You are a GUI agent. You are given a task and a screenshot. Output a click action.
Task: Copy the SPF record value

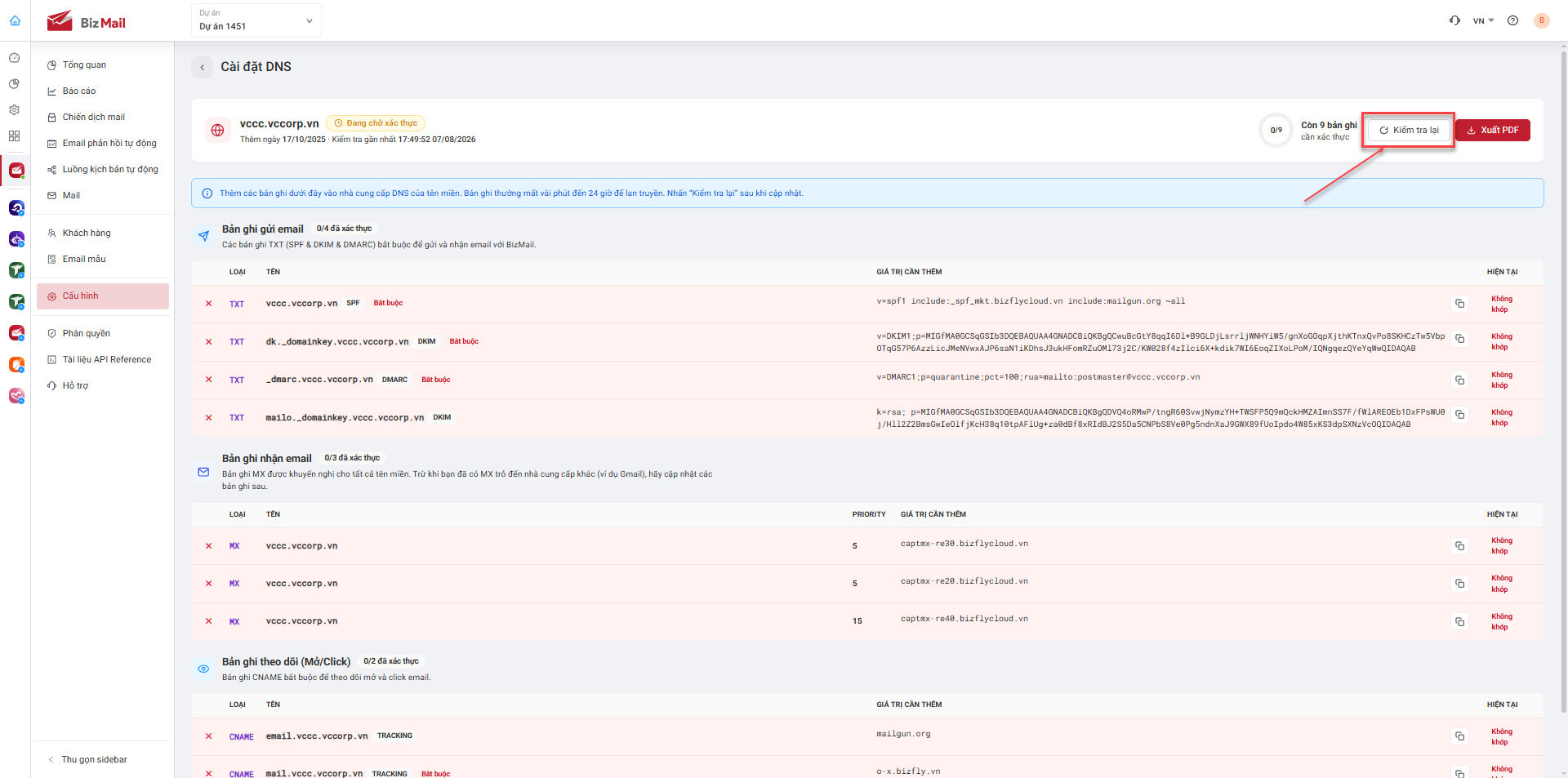1459,304
